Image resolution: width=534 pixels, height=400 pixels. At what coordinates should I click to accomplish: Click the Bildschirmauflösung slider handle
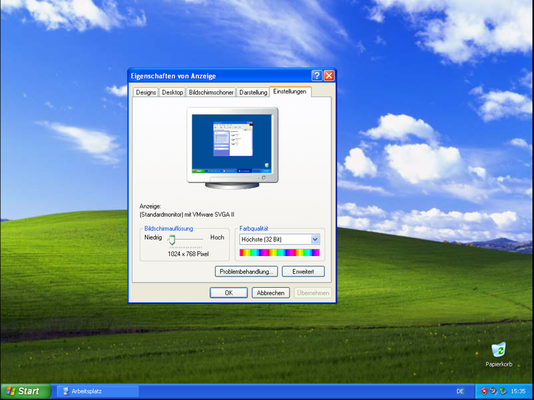[x=172, y=240]
